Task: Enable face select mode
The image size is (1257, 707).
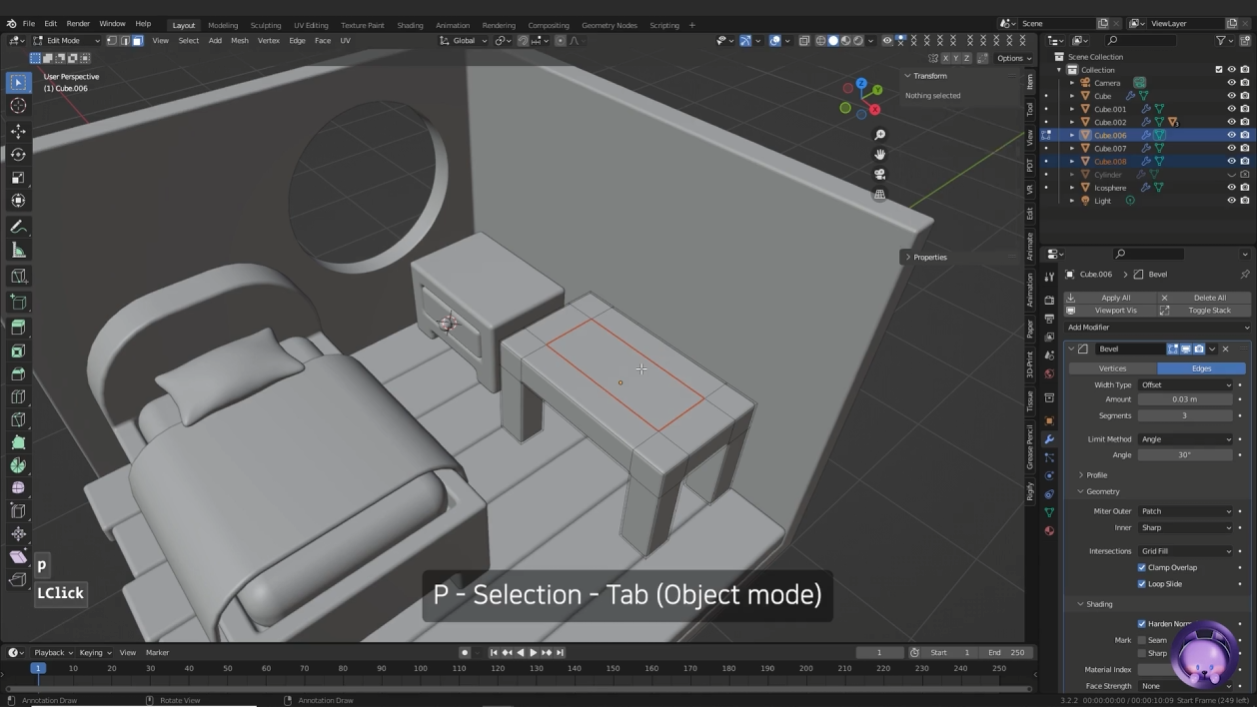Action: tap(137, 41)
